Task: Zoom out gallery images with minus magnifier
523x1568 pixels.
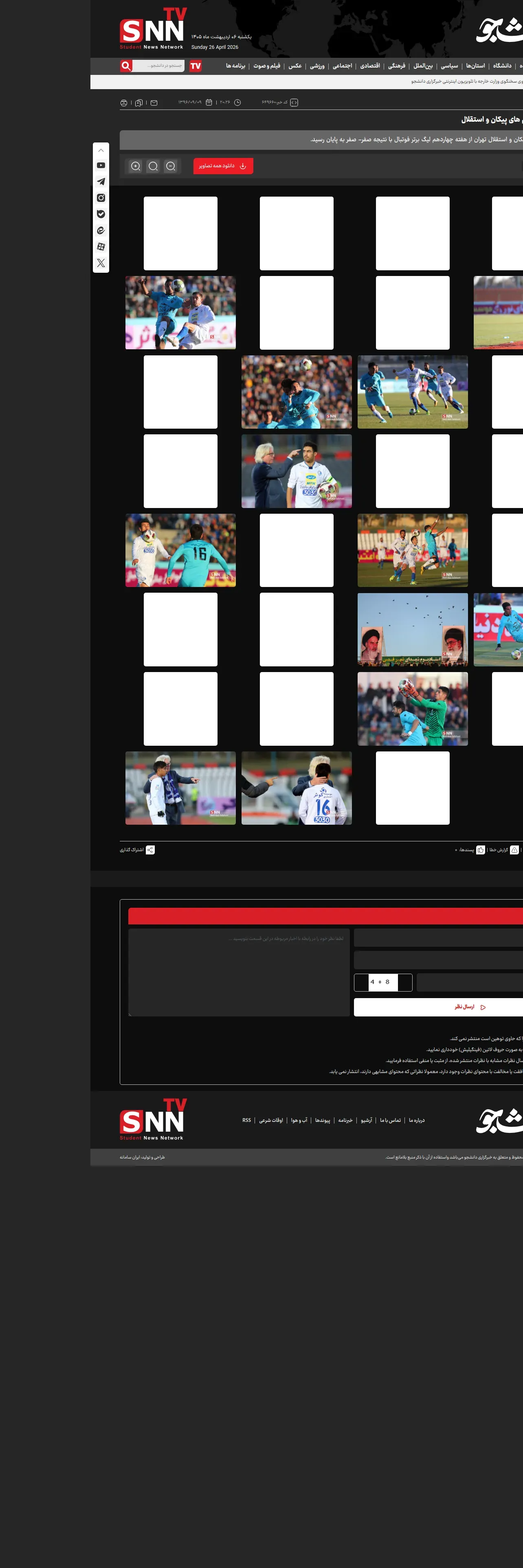Action: pyautogui.click(x=171, y=166)
